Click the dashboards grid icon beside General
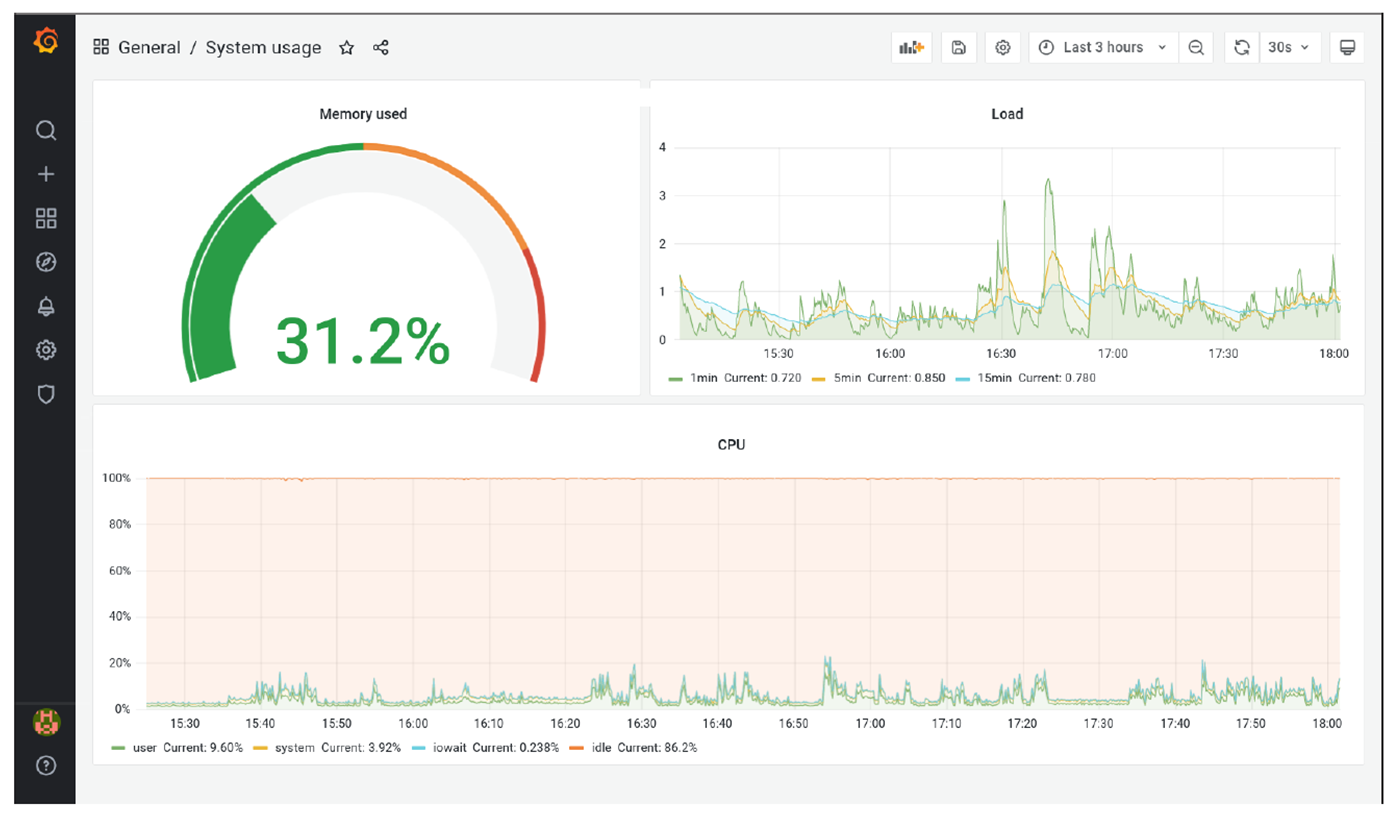The image size is (1399, 815). pos(101,47)
